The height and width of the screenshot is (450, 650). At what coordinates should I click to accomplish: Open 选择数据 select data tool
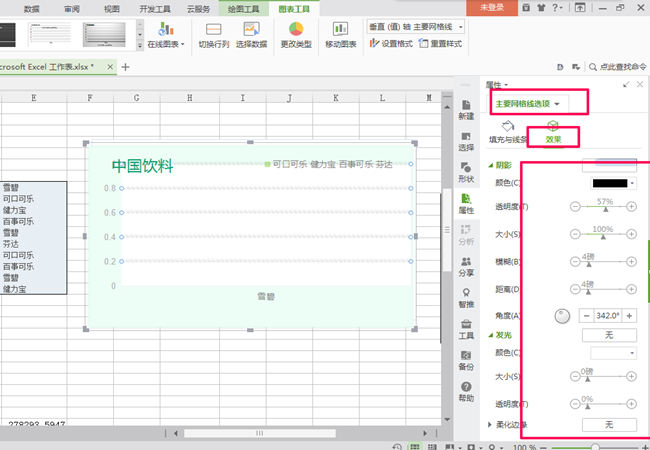point(251,36)
